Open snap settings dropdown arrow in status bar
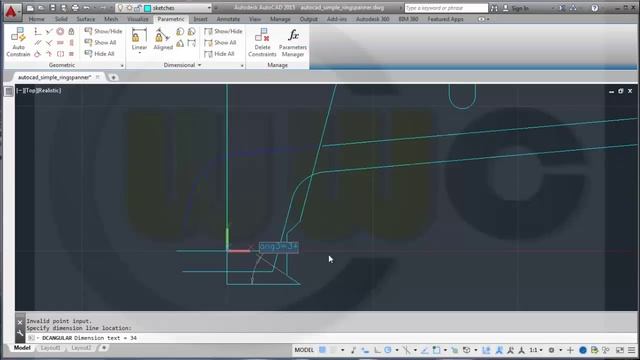Image resolution: width=640 pixels, height=360 pixels. (x=342, y=350)
